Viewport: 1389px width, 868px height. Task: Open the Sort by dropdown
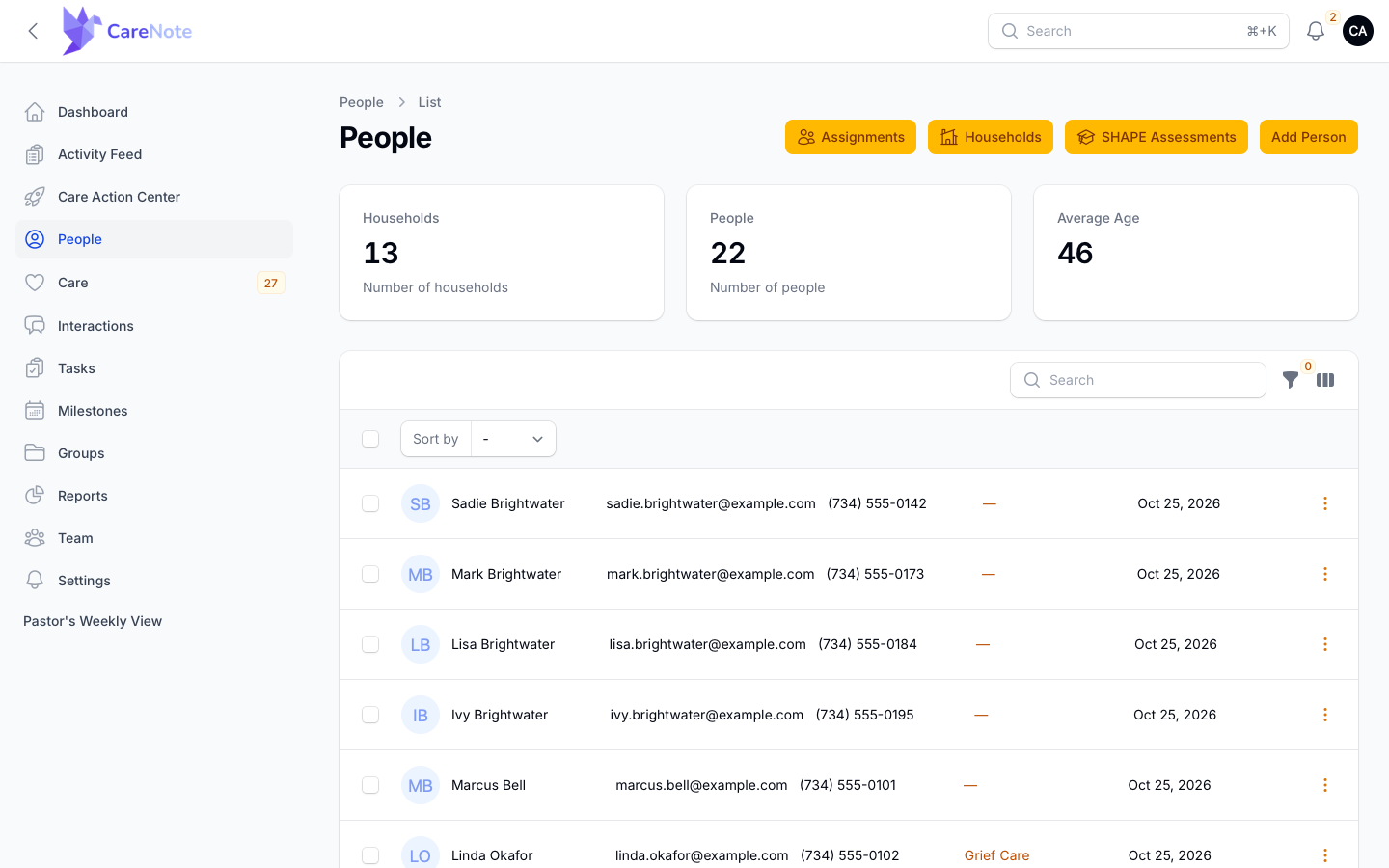[513, 439]
